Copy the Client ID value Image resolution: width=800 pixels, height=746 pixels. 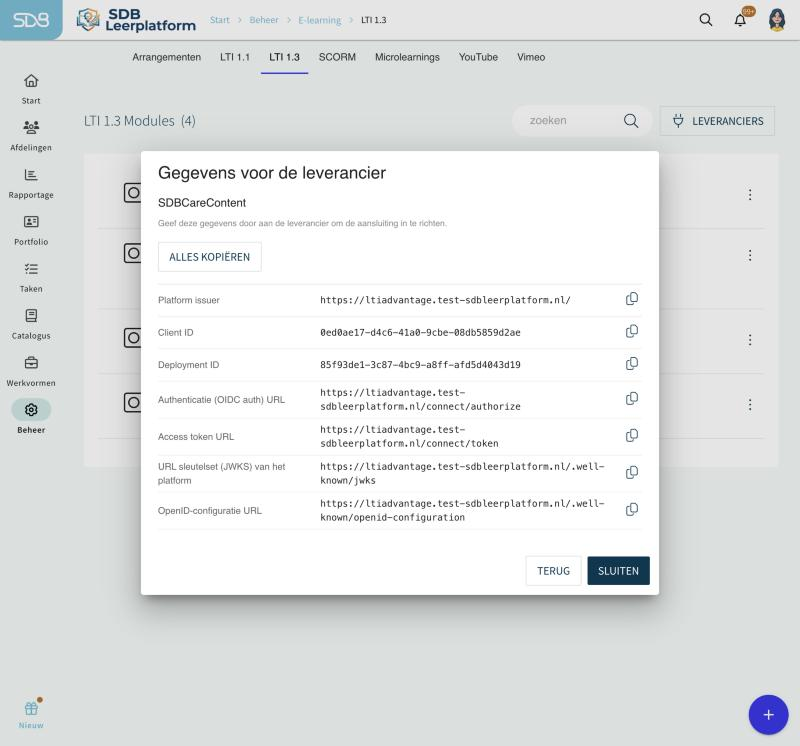(632, 332)
